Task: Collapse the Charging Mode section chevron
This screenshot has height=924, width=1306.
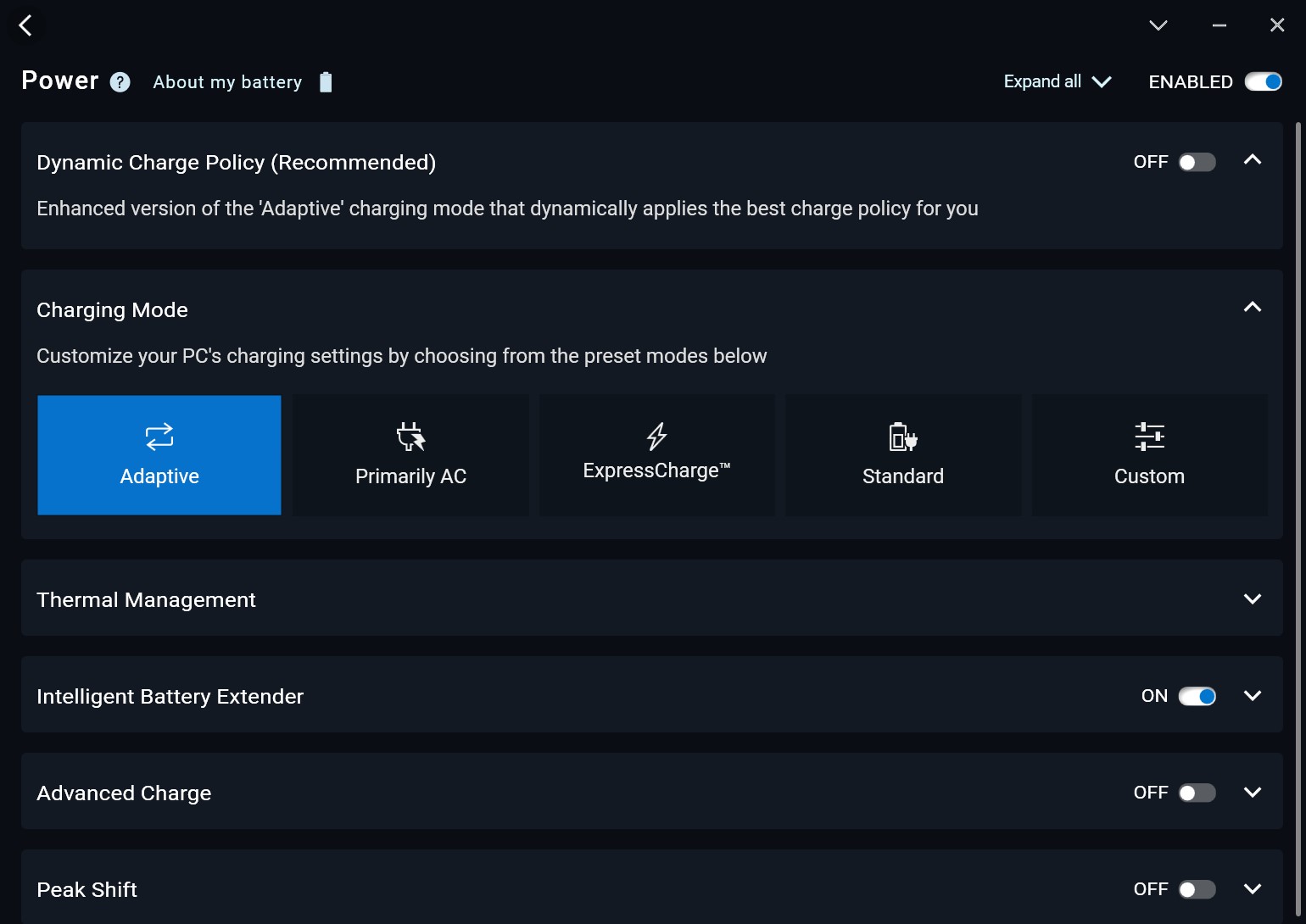Action: pos(1252,307)
